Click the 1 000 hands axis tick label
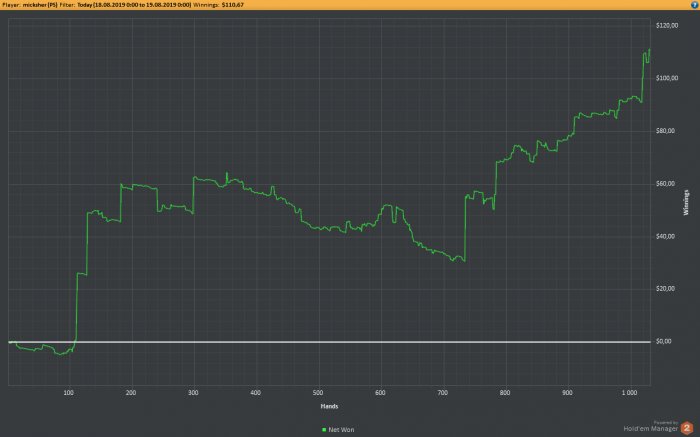The width and height of the screenshot is (700, 437). [629, 393]
